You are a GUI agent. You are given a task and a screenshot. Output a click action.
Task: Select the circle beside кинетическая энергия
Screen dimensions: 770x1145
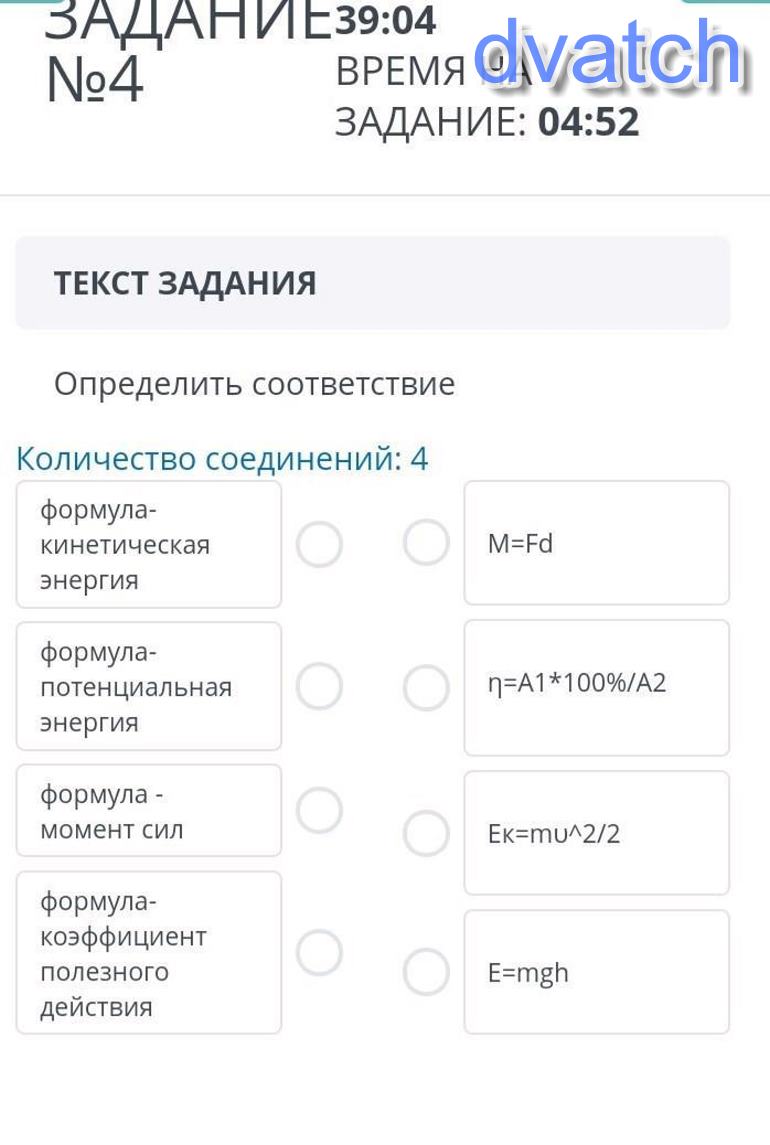[x=320, y=545]
